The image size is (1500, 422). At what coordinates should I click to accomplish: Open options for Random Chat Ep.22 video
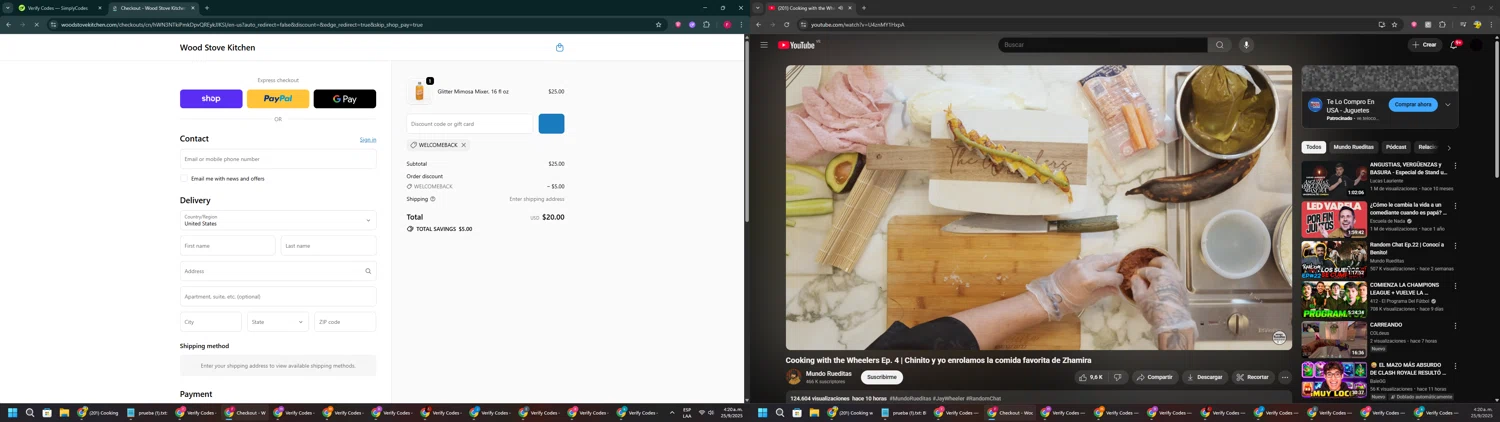pos(1455,246)
